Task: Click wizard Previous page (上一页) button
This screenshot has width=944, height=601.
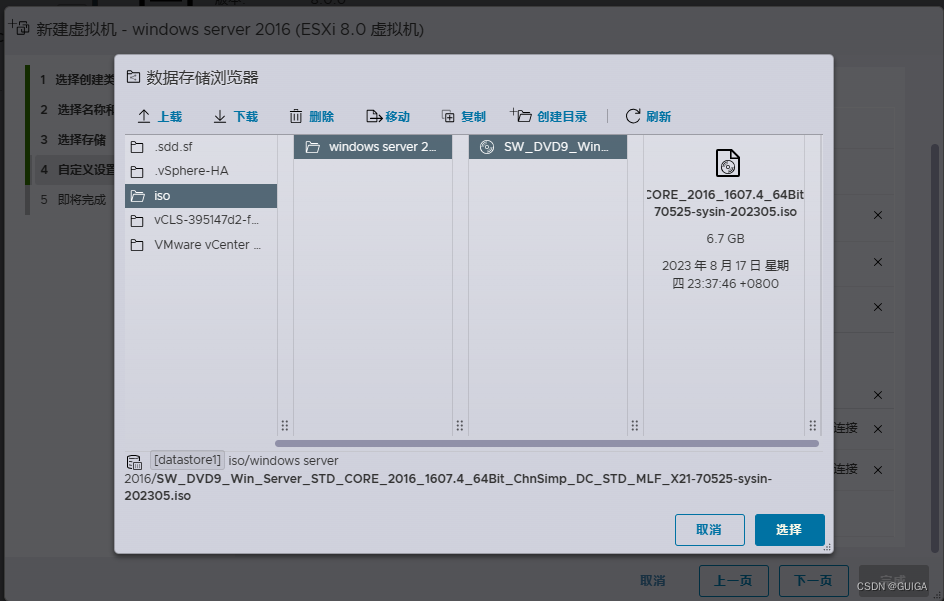Action: click(x=733, y=581)
